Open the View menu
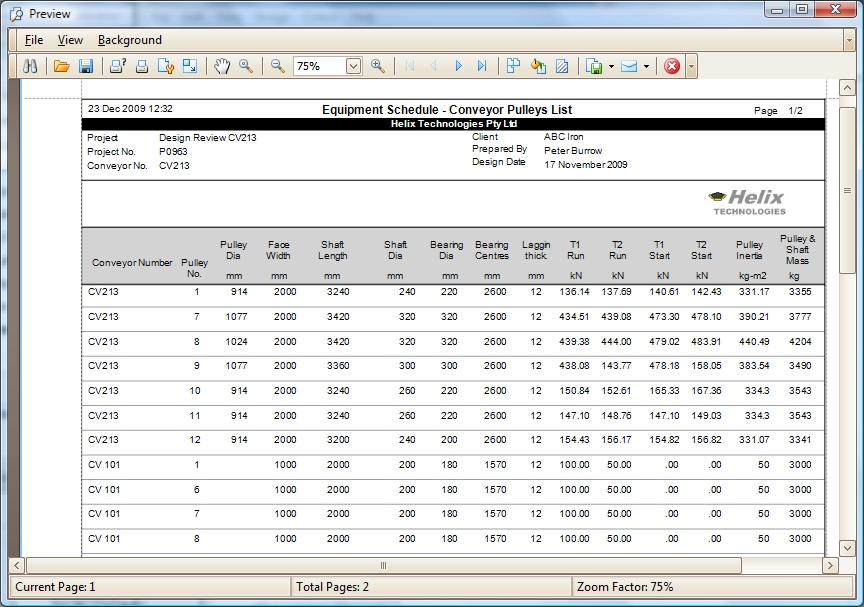The height and width of the screenshot is (607, 864). pos(71,40)
